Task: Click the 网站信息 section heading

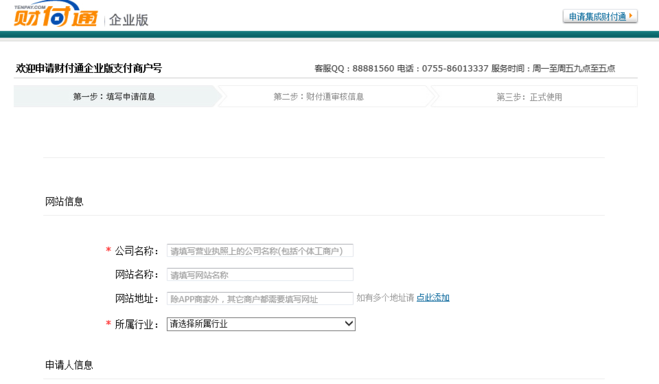Action: (64, 202)
